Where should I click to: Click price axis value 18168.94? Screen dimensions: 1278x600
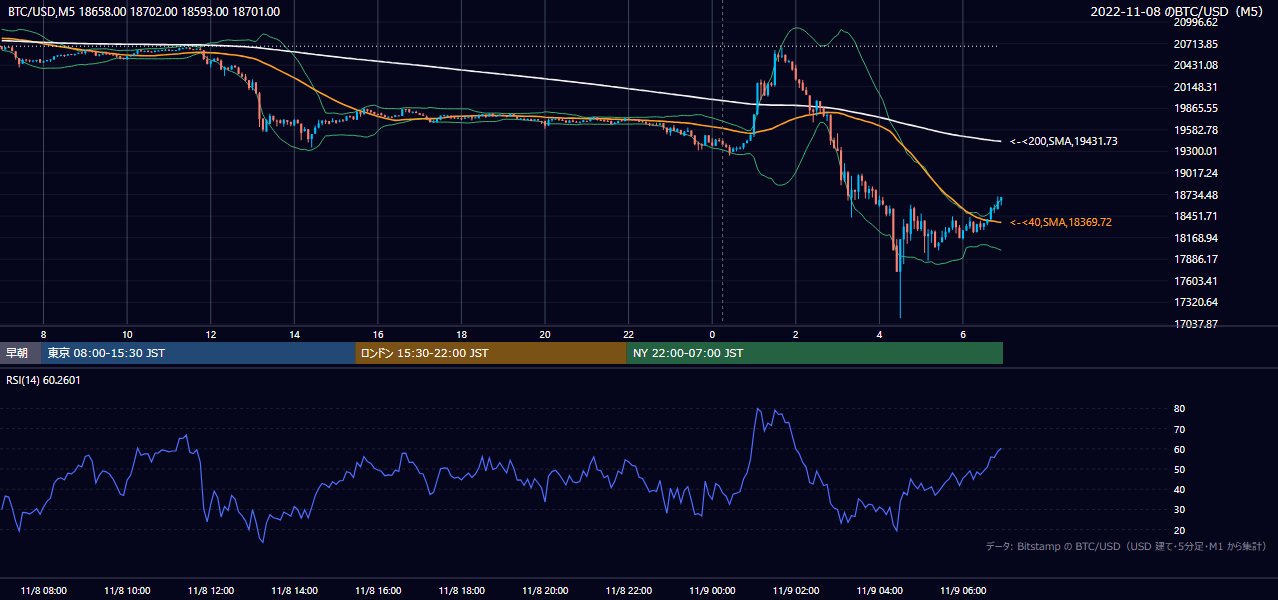coord(1195,238)
